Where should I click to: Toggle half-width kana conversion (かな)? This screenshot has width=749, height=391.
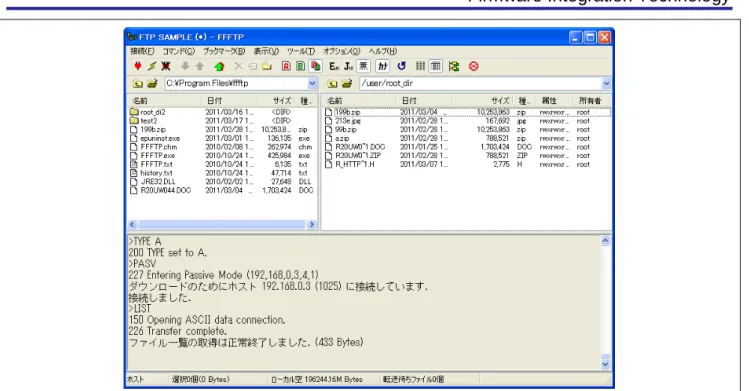coord(383,66)
